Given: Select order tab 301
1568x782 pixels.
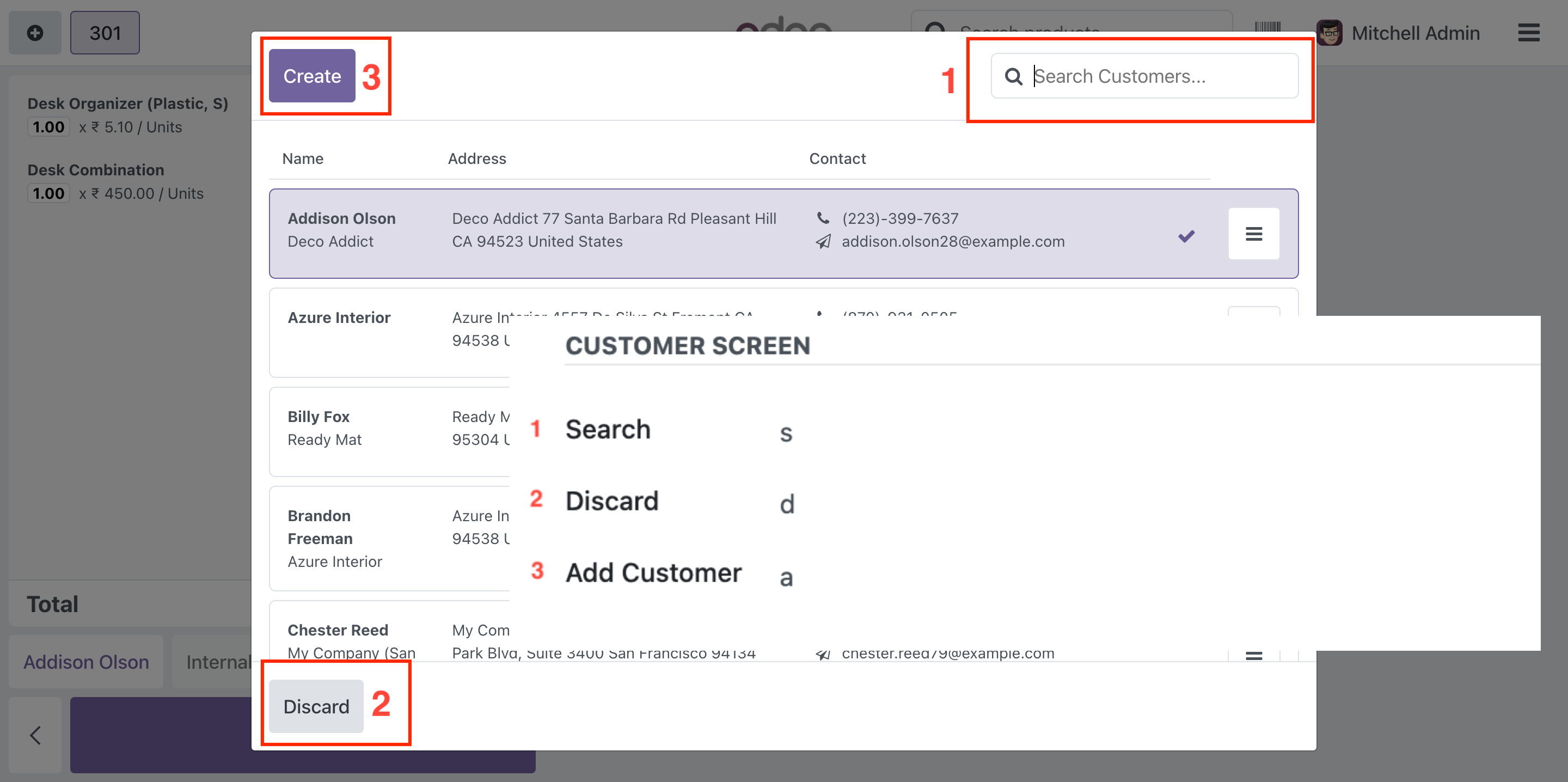Looking at the screenshot, I should coord(105,33).
